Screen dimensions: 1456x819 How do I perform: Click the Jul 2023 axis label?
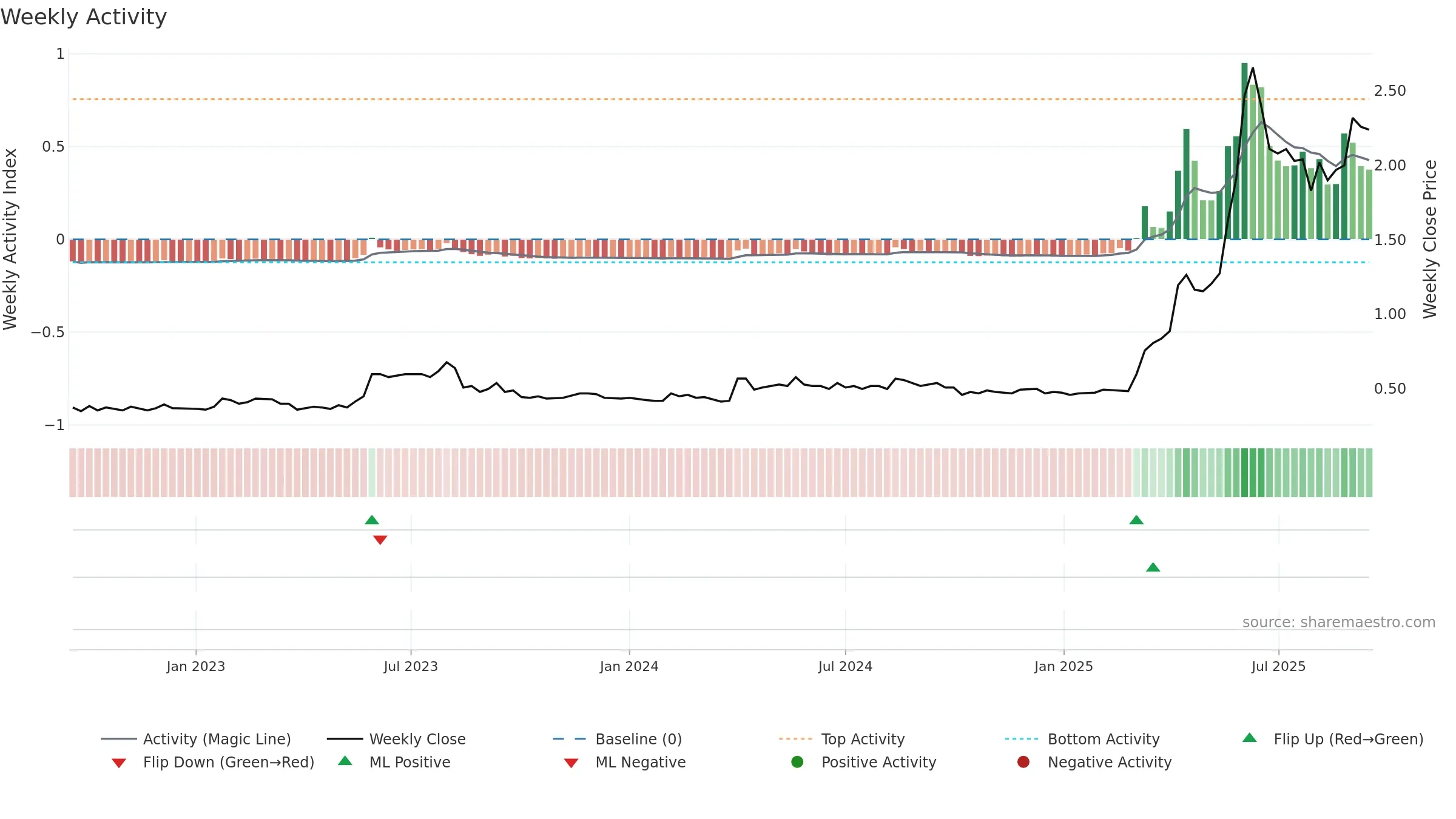tap(411, 666)
